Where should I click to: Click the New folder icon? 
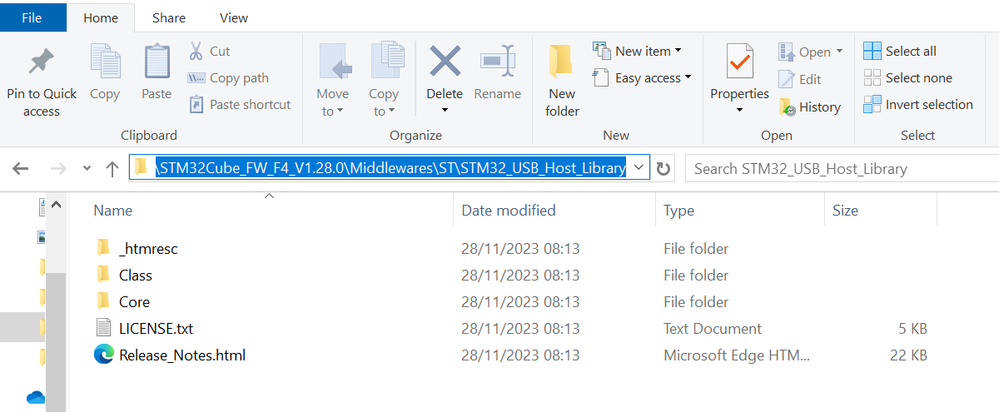[x=561, y=62]
